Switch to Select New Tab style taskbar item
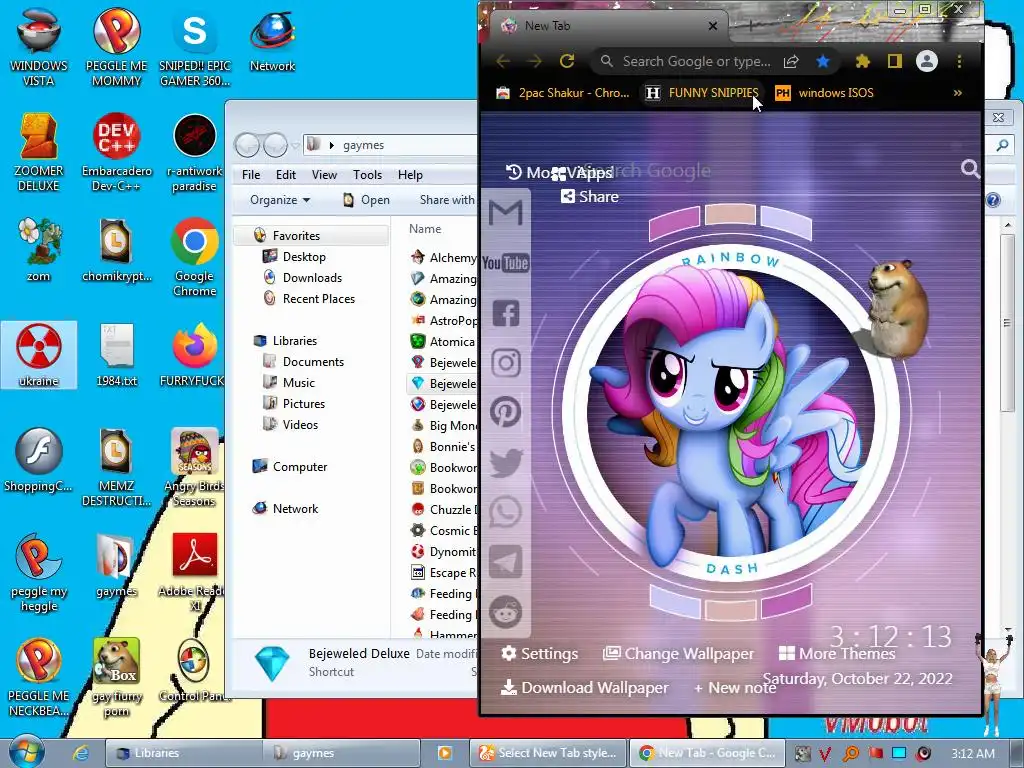1024x768 pixels. tap(547, 753)
